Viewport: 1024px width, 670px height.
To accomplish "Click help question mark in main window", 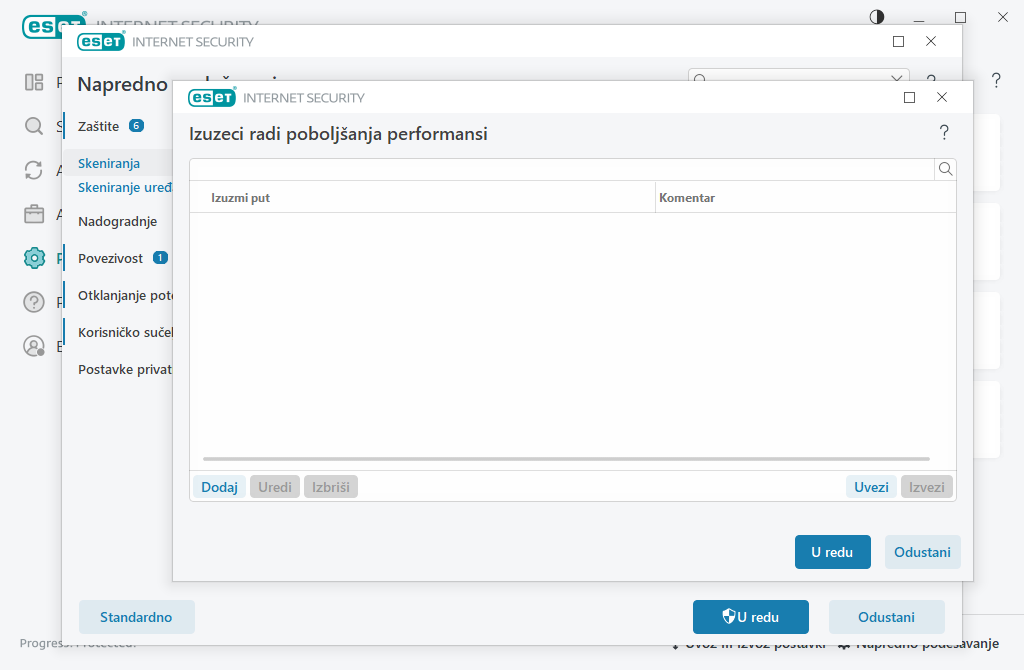I will 996,80.
